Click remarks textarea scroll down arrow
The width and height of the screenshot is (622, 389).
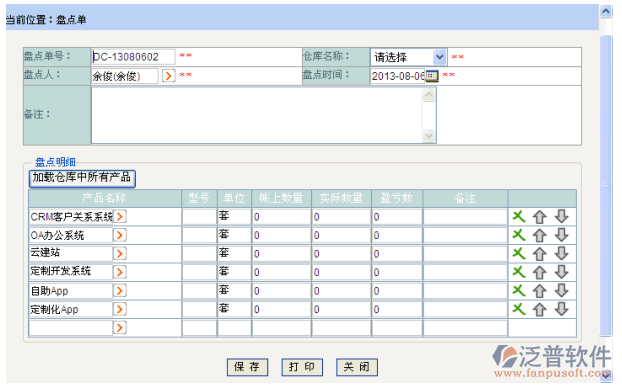coord(429,136)
